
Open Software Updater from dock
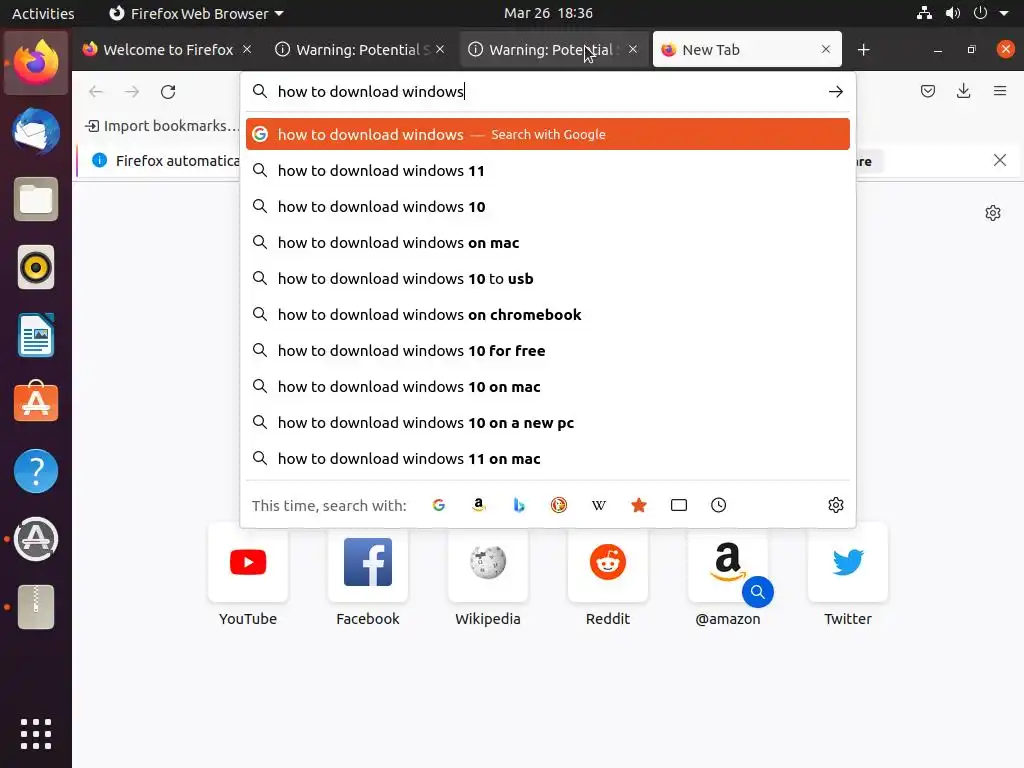click(x=36, y=539)
